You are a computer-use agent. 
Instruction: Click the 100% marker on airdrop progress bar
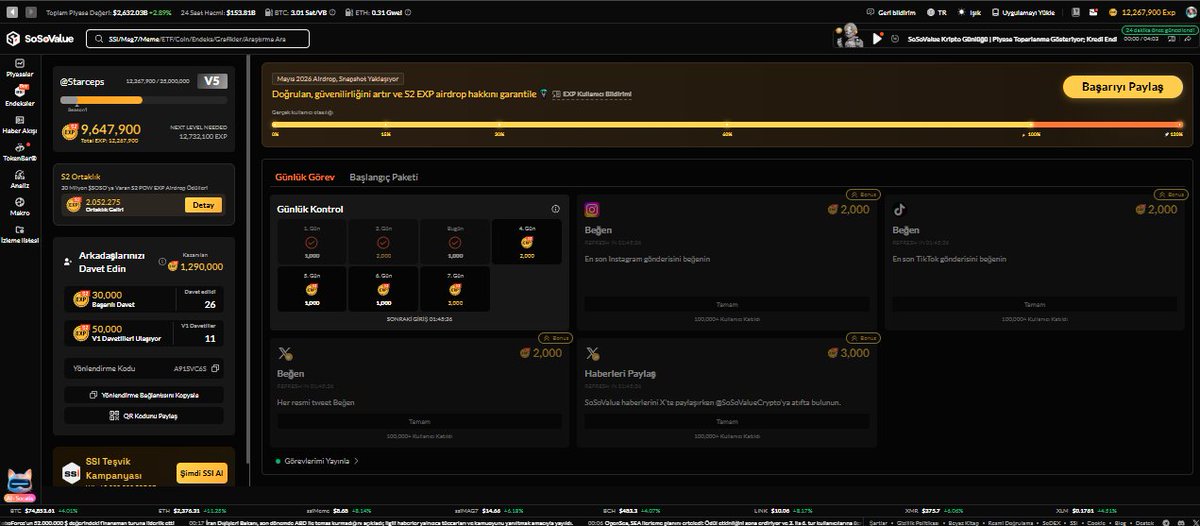(1032, 124)
